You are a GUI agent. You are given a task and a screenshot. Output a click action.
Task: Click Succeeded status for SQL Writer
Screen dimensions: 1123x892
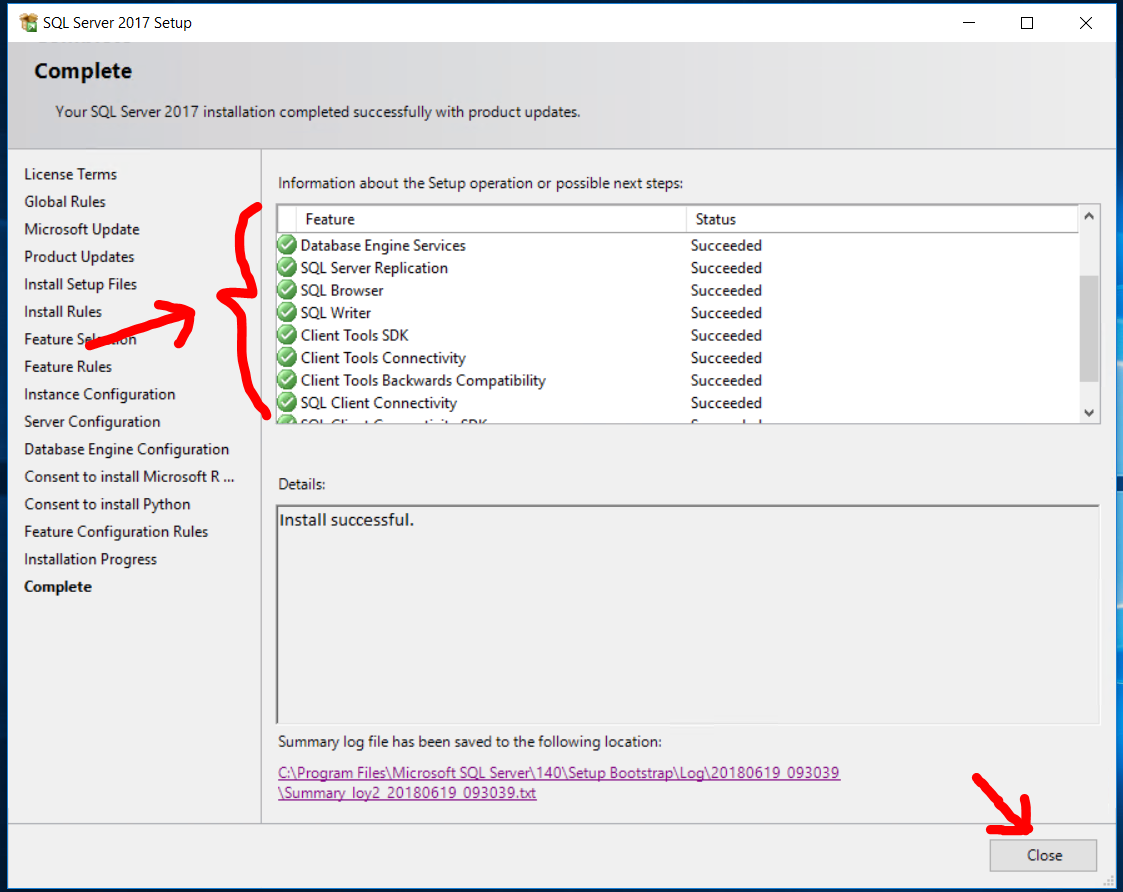(x=726, y=312)
